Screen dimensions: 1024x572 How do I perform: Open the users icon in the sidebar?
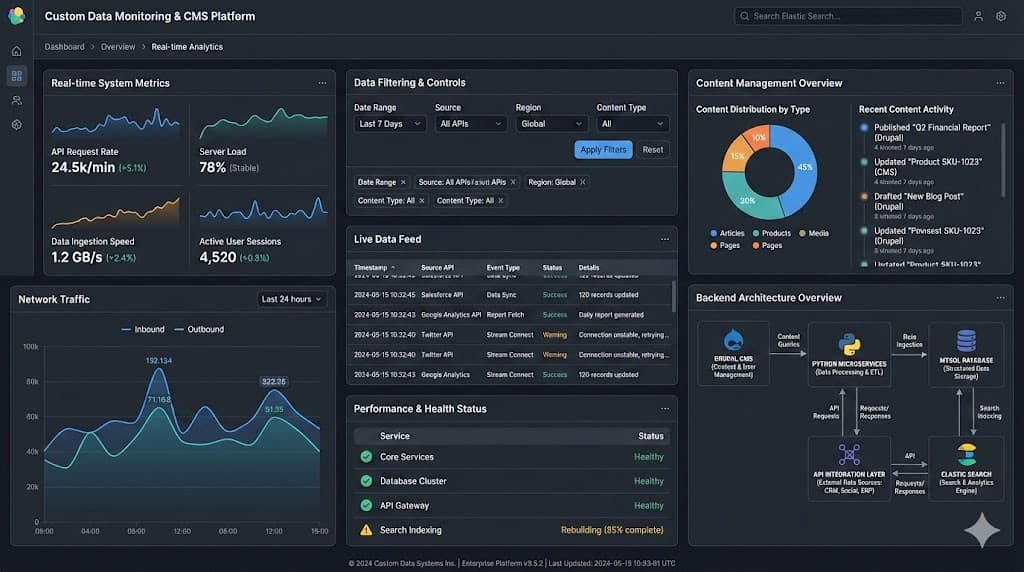point(16,100)
